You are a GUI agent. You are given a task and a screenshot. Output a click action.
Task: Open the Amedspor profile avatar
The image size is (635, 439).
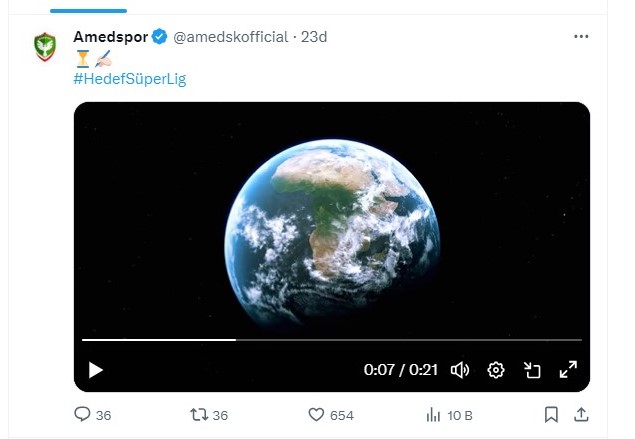45,46
